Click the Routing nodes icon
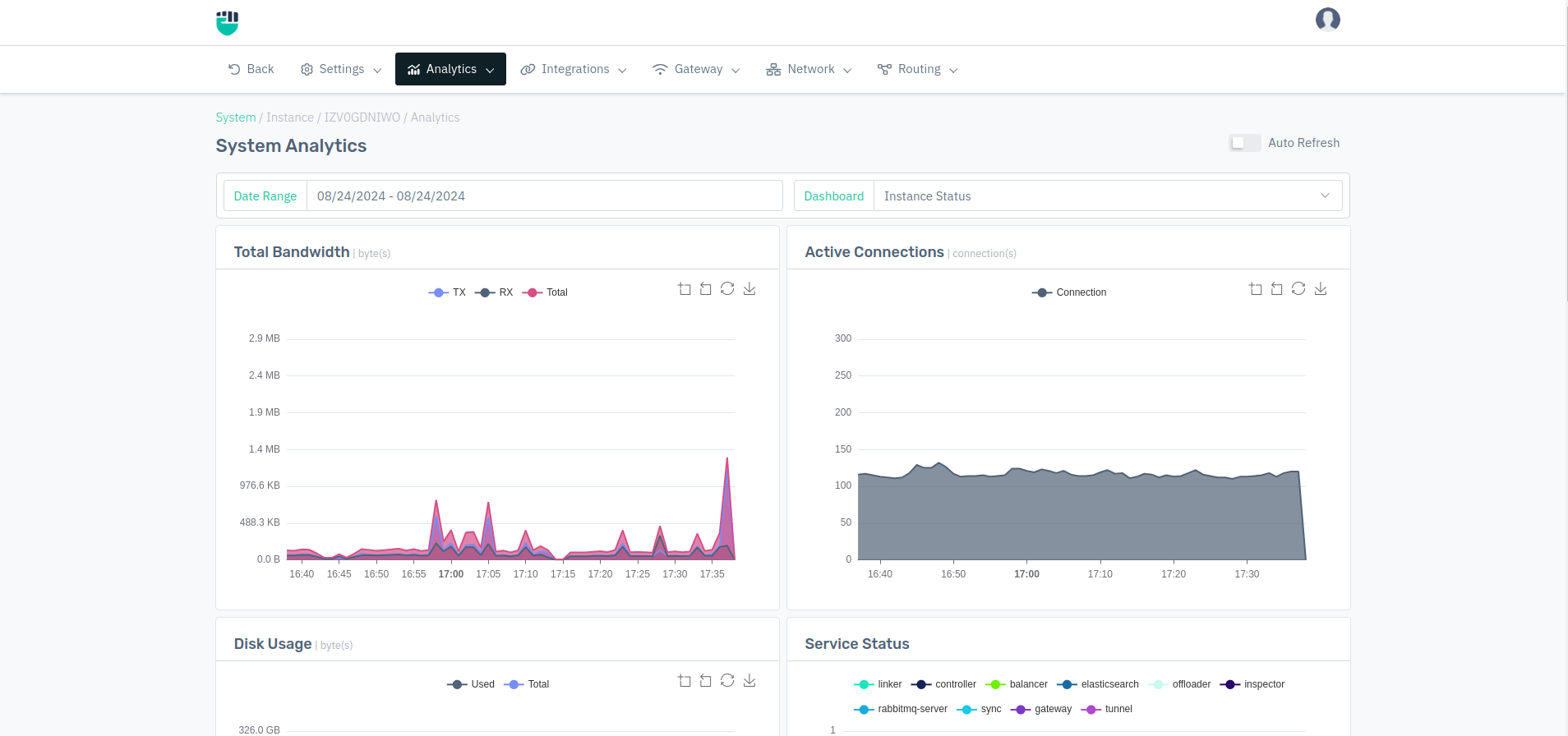 click(884, 70)
